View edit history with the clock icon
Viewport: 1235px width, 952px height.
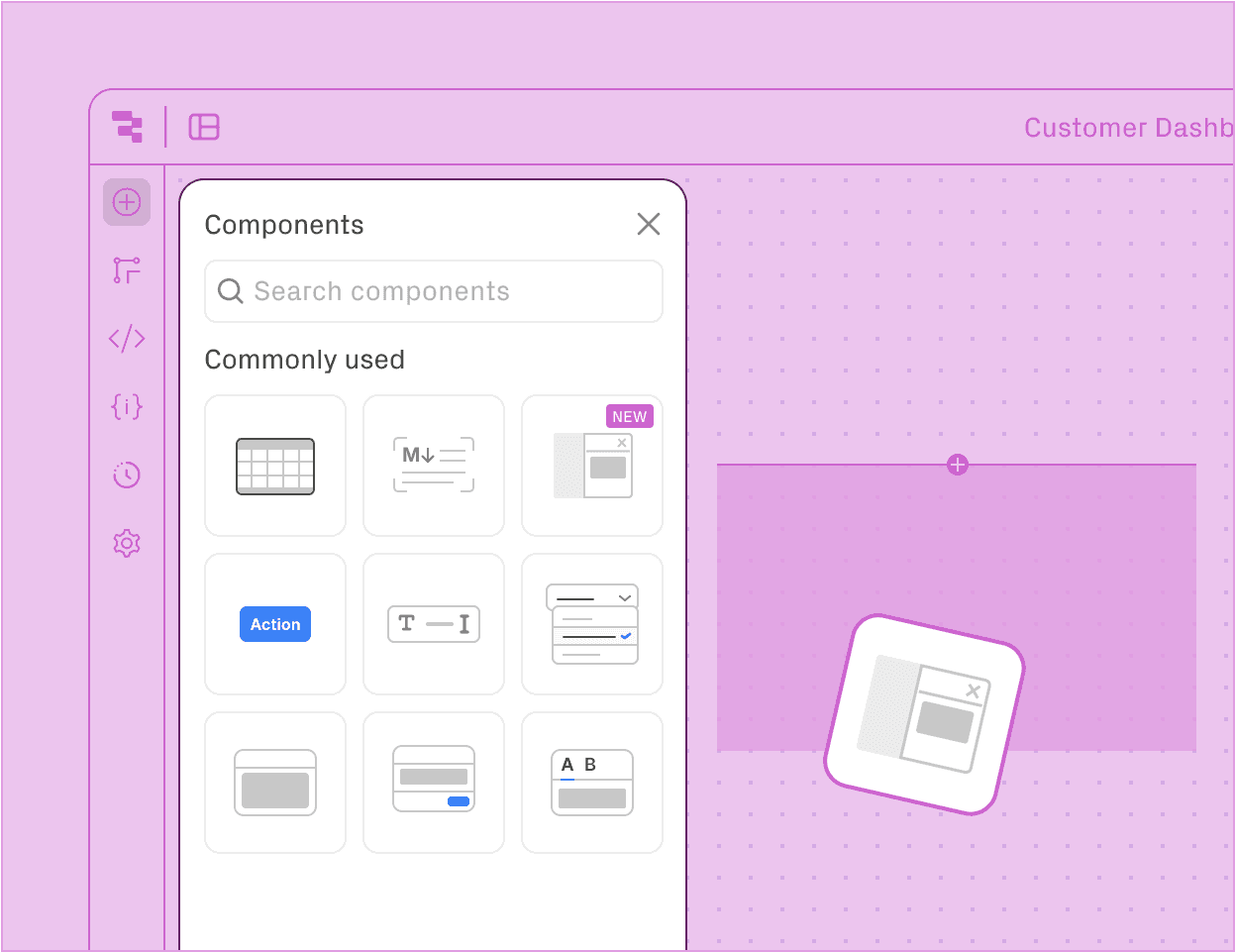(x=127, y=475)
